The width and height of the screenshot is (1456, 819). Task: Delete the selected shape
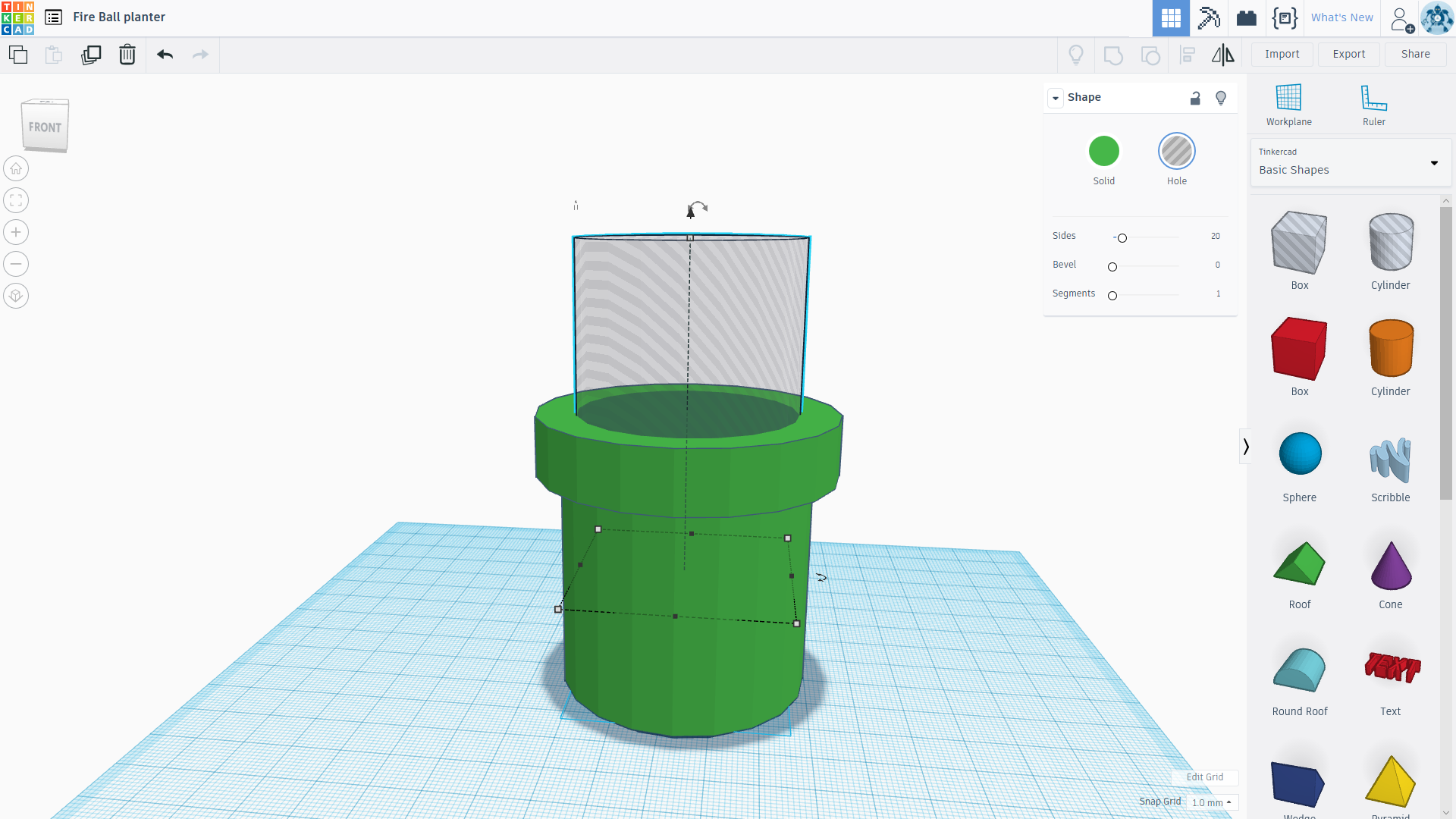(127, 55)
